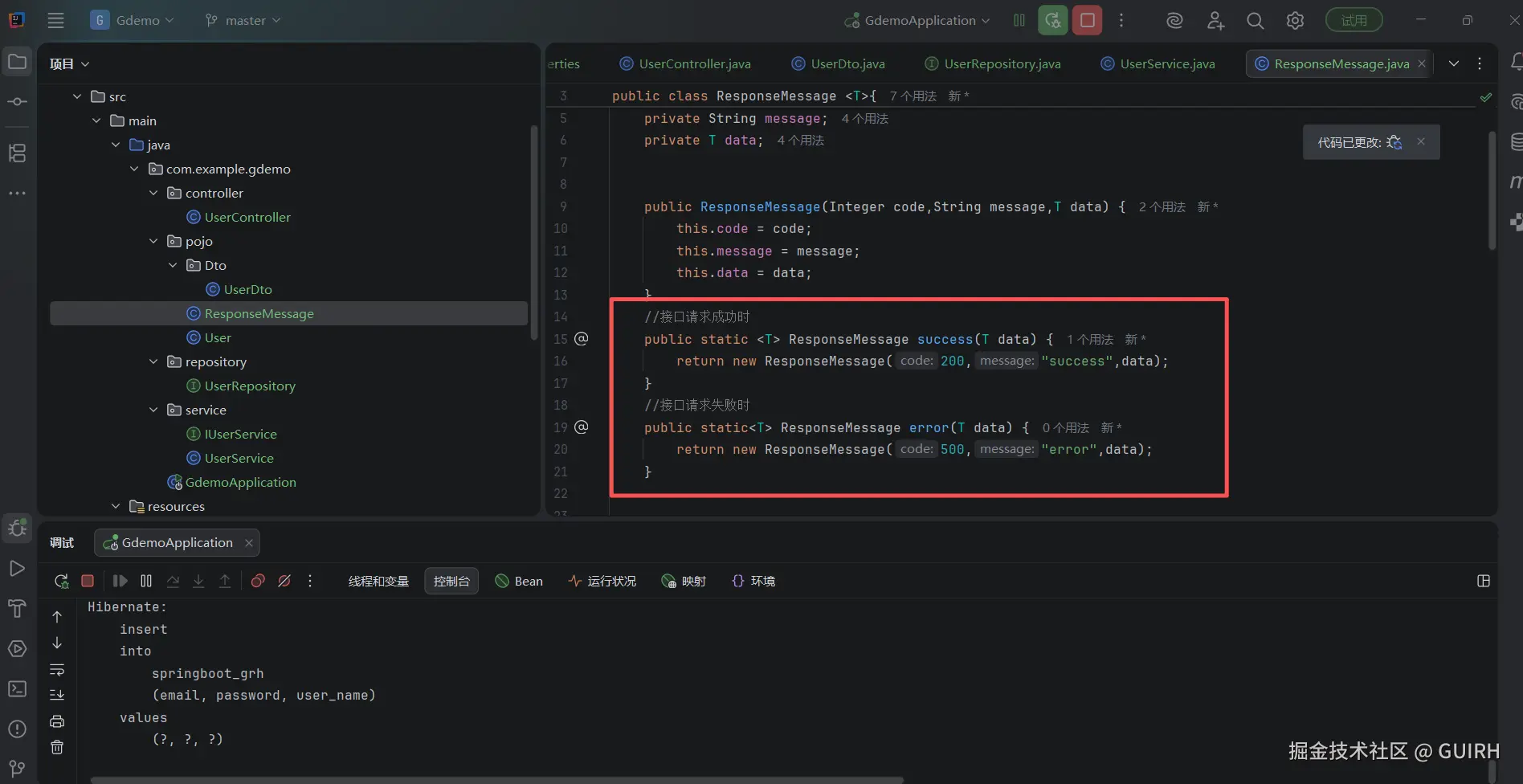Collapse the pojo package

tap(153, 241)
